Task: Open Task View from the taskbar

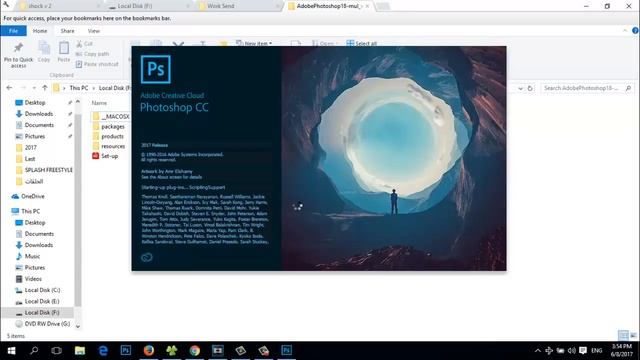Action: pyautogui.click(x=57, y=351)
